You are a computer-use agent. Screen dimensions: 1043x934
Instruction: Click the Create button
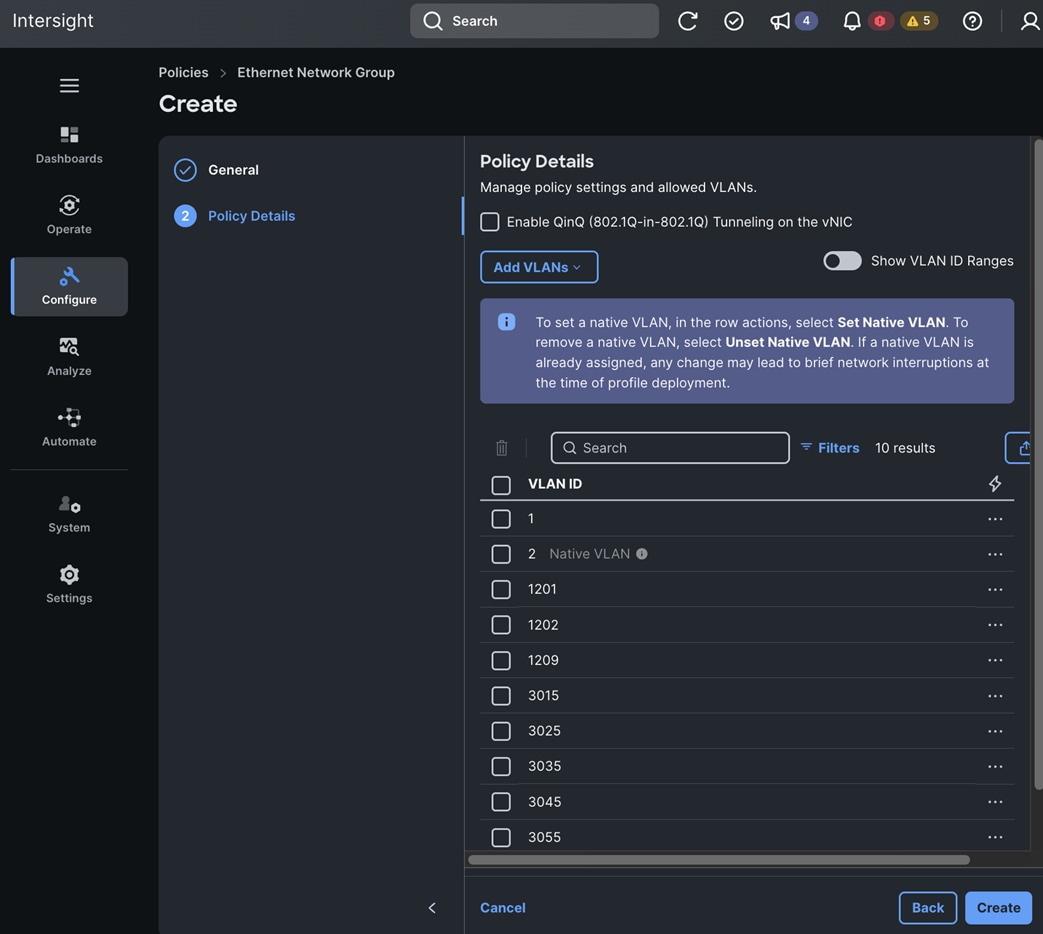tap(998, 907)
